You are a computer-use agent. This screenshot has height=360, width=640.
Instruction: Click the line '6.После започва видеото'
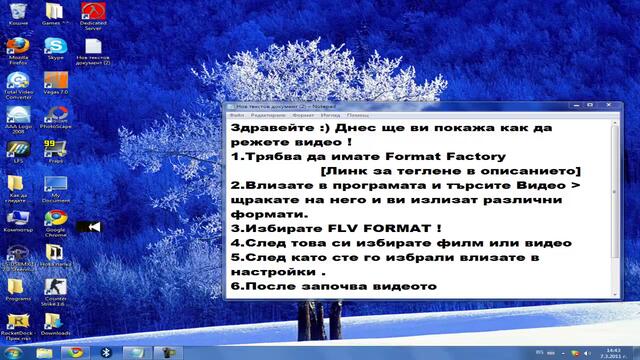[334, 286]
